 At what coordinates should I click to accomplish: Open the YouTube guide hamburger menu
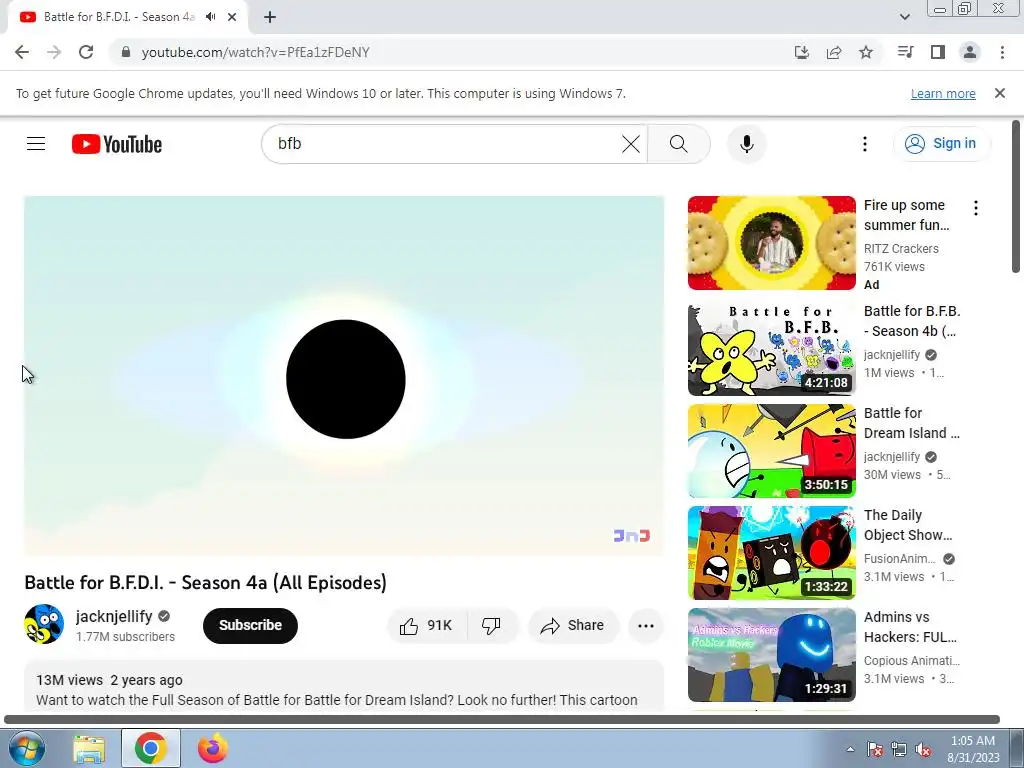point(36,144)
